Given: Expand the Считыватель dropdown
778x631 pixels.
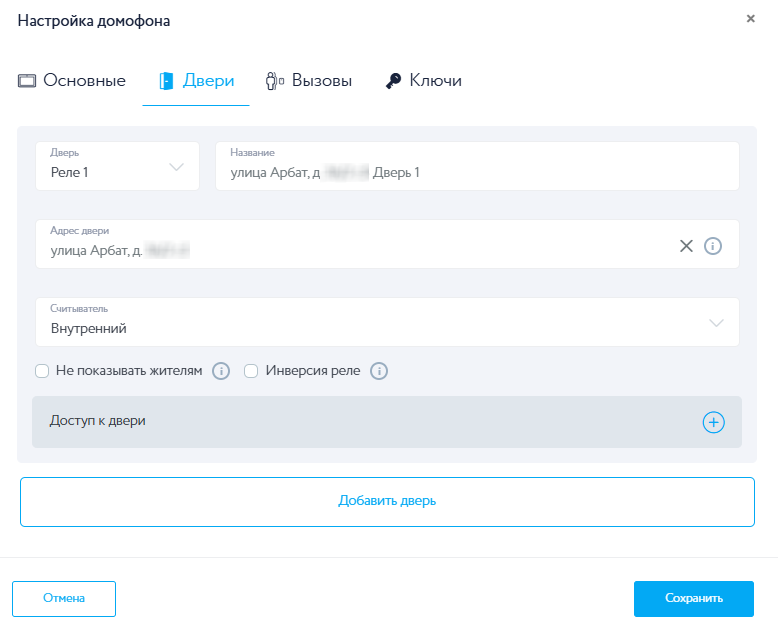Looking at the screenshot, I should pos(387,322).
